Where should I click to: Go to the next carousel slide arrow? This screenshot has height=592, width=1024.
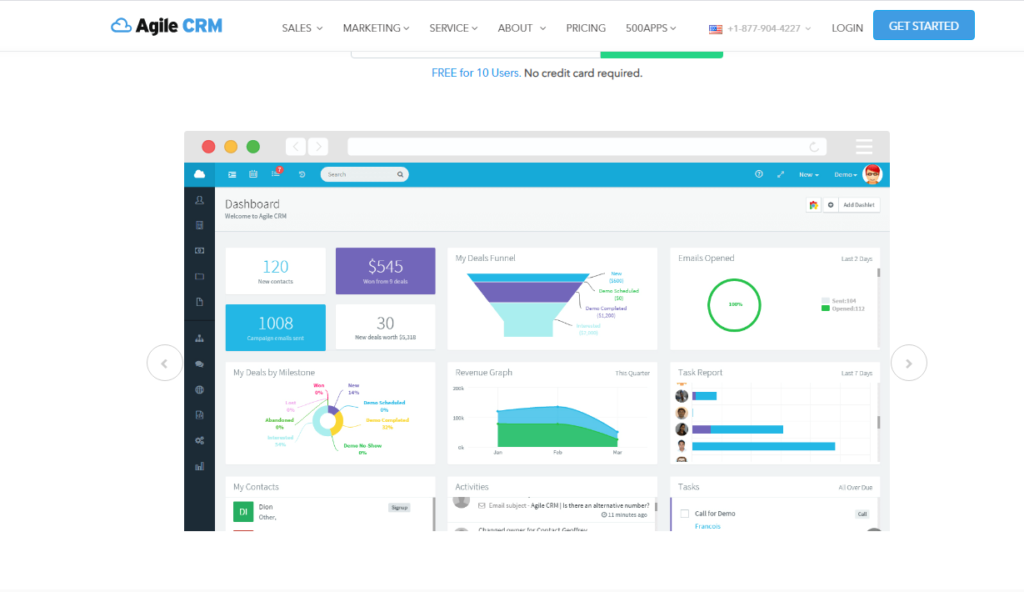coord(908,363)
